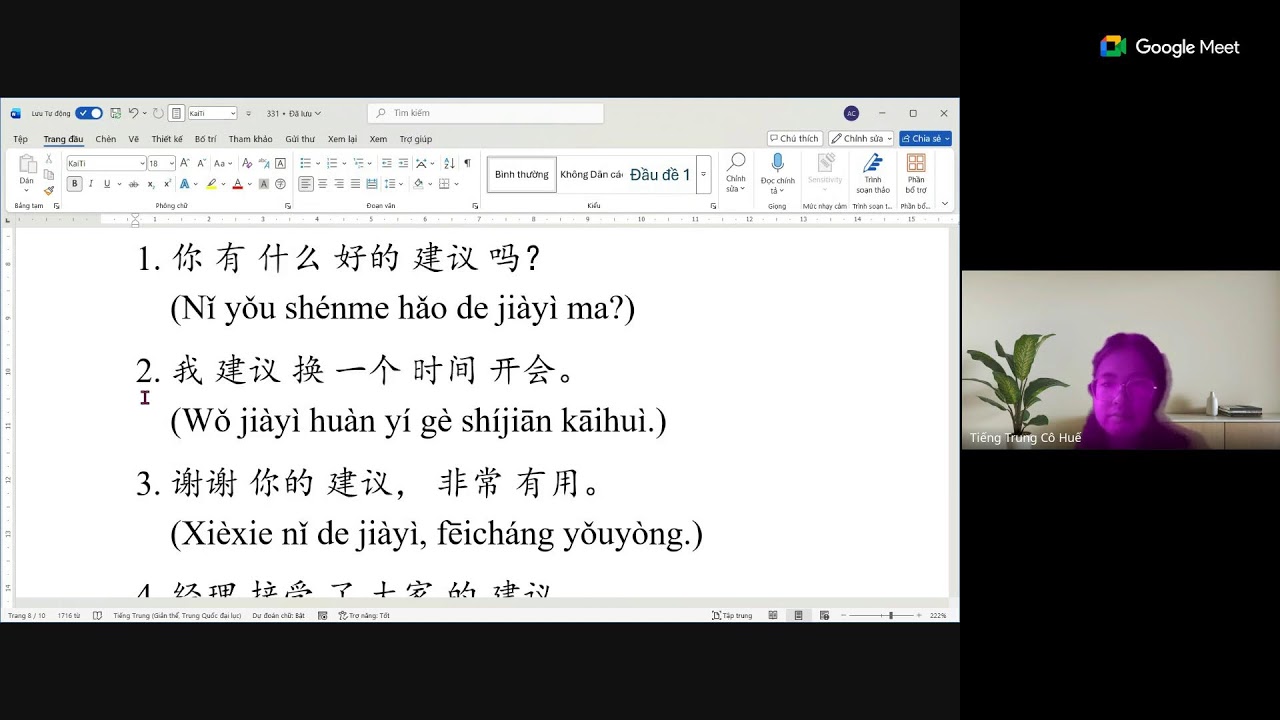Switch to the Thiết kế (Design) tab
Image resolution: width=1280 pixels, height=720 pixels.
[167, 139]
